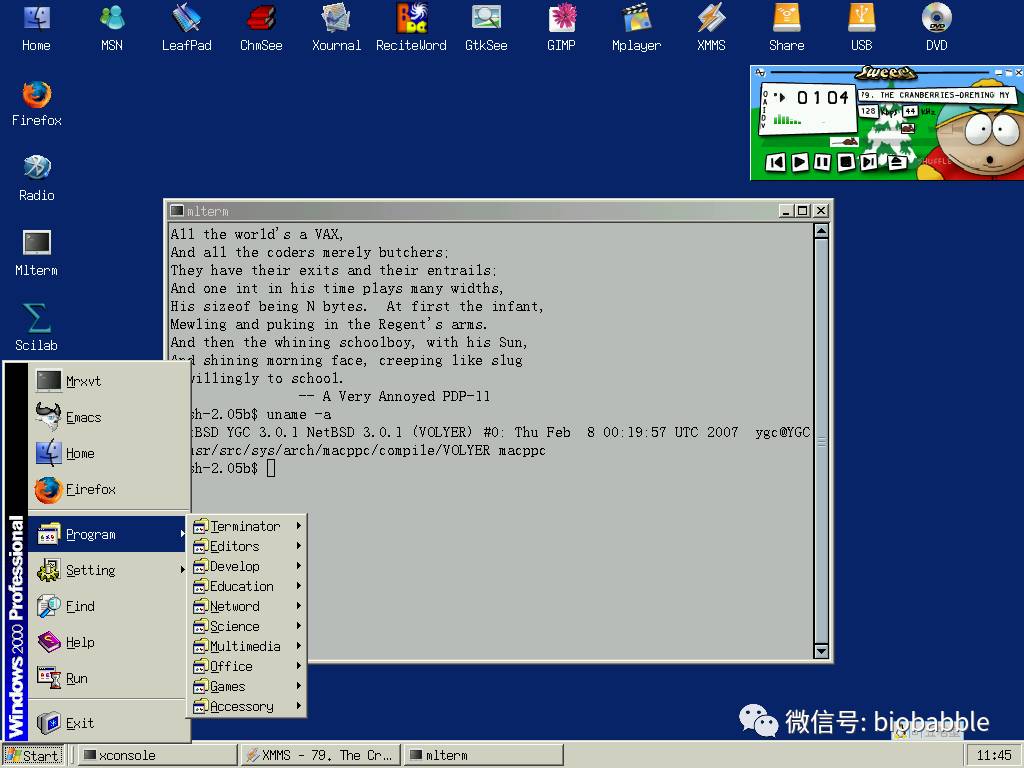This screenshot has width=1024, height=768.
Task: Open the GtkSee image viewer icon
Action: point(486,18)
